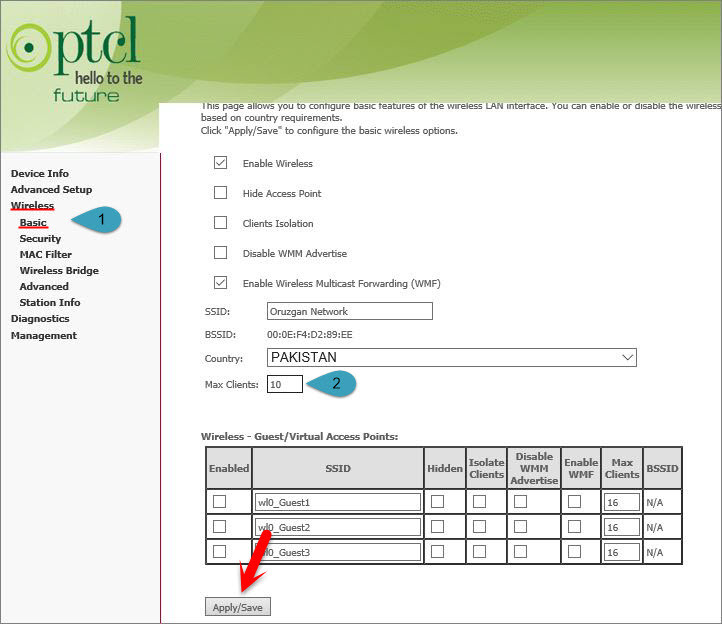Click Max Clients field for wl0_Guest2
This screenshot has height=624, width=722.
622,527
